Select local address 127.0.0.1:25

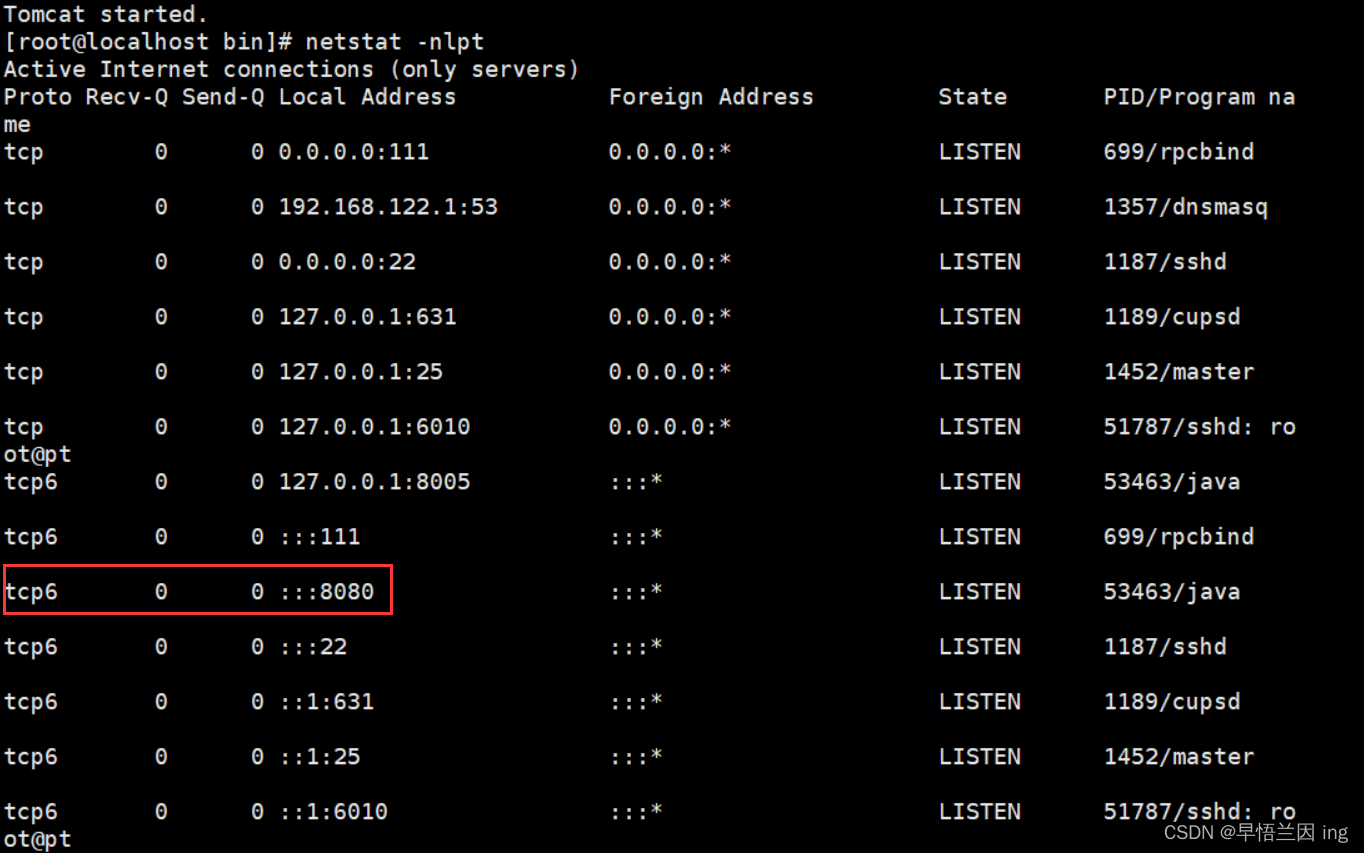[361, 372]
